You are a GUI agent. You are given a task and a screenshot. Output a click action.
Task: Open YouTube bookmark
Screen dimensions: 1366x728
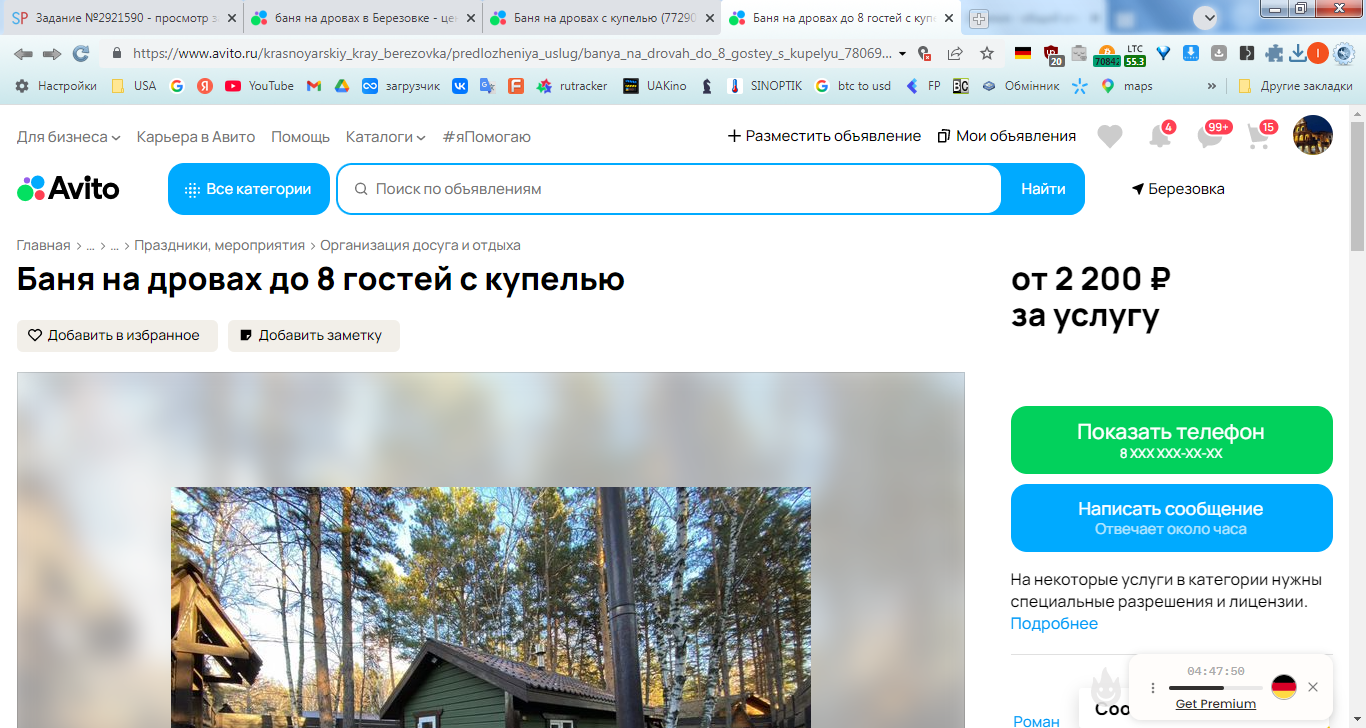point(259,86)
